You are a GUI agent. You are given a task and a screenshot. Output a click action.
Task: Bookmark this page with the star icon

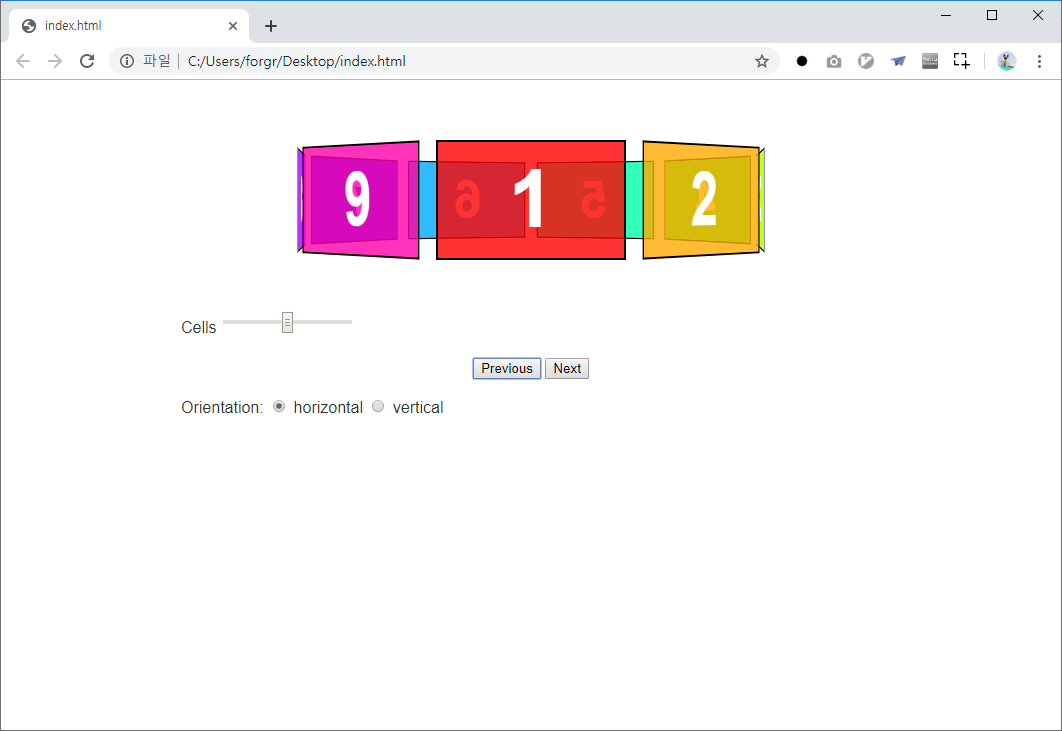[762, 61]
